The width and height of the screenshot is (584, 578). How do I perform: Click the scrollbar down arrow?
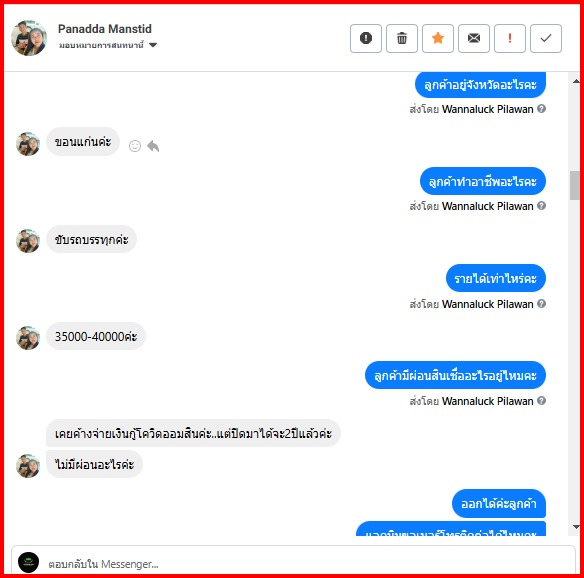(576, 527)
